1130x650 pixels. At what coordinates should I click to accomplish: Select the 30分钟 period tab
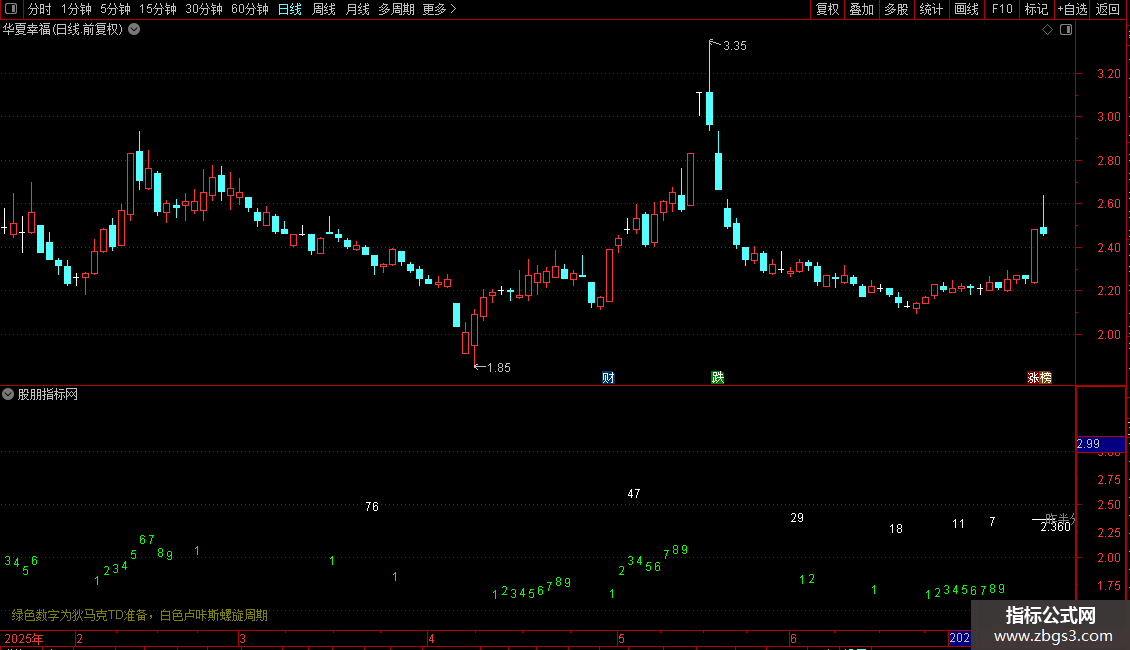tap(204, 9)
